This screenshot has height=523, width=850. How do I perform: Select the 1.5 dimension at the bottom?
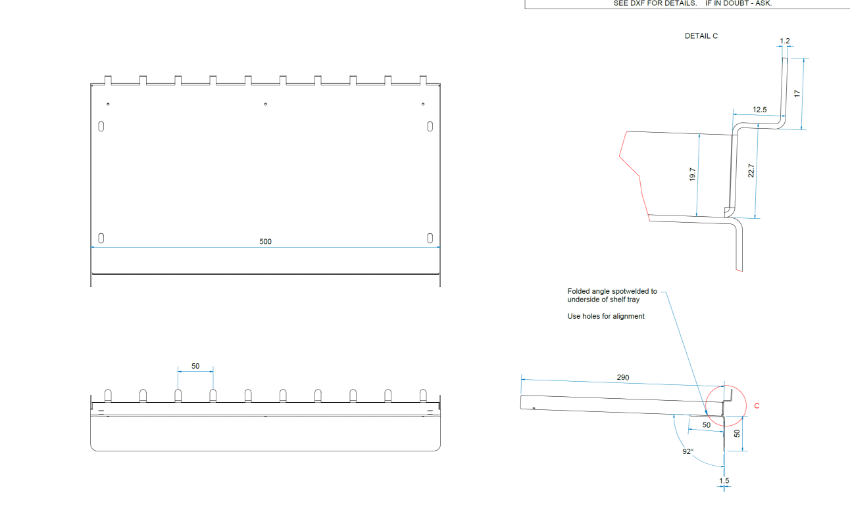(x=724, y=482)
